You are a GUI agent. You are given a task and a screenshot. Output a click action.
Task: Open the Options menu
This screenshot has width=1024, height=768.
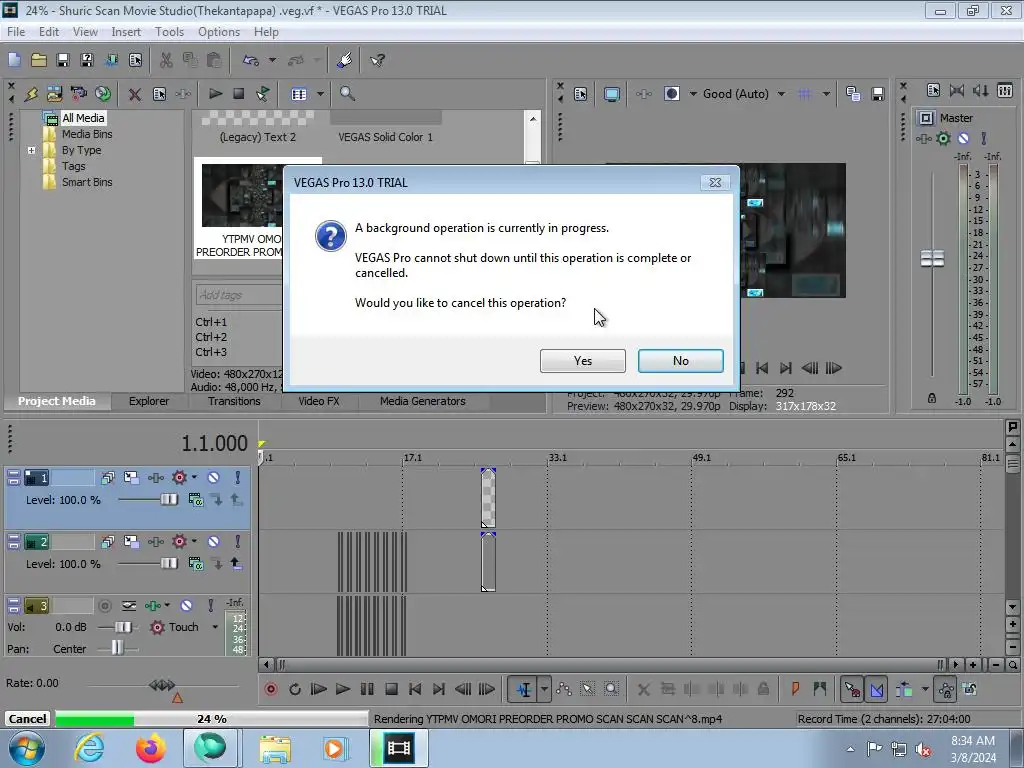(x=219, y=31)
